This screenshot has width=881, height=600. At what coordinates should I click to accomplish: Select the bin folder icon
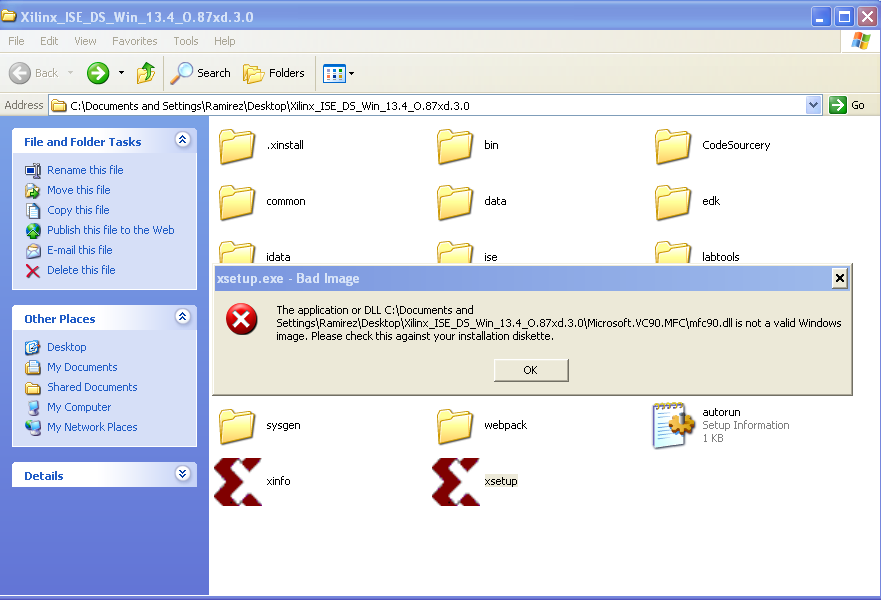click(455, 146)
